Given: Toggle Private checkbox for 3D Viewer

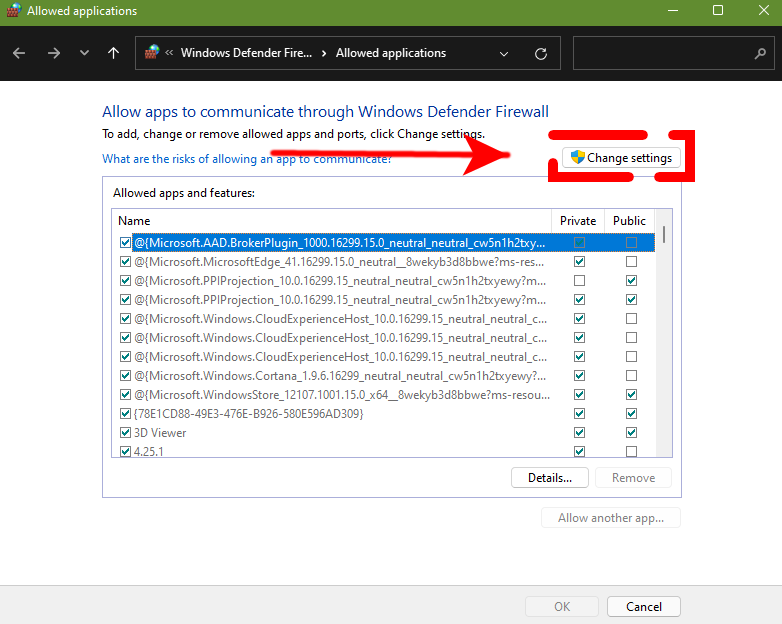Looking at the screenshot, I should pyautogui.click(x=579, y=432).
